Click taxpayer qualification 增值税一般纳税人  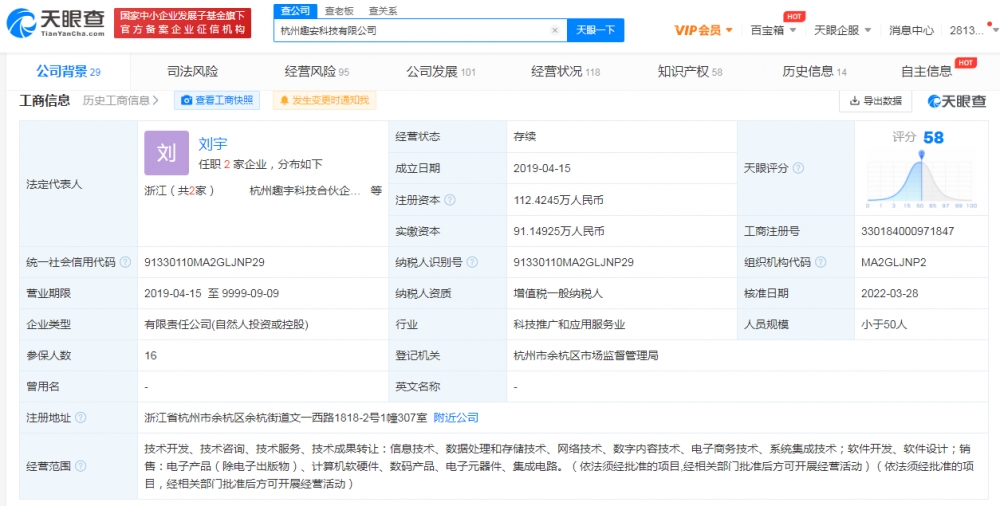[x=558, y=294]
